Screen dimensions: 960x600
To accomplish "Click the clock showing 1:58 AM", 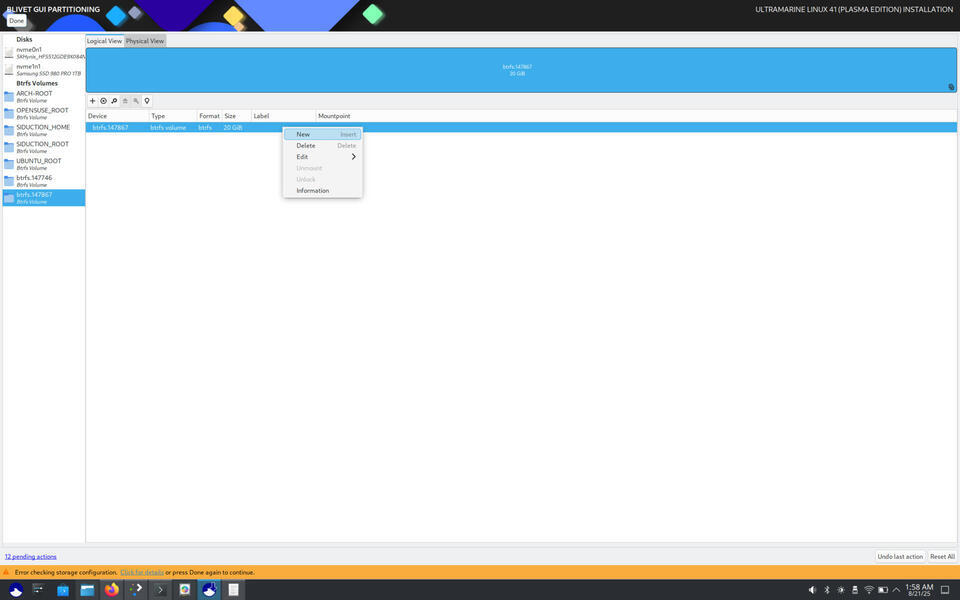I will 919,590.
